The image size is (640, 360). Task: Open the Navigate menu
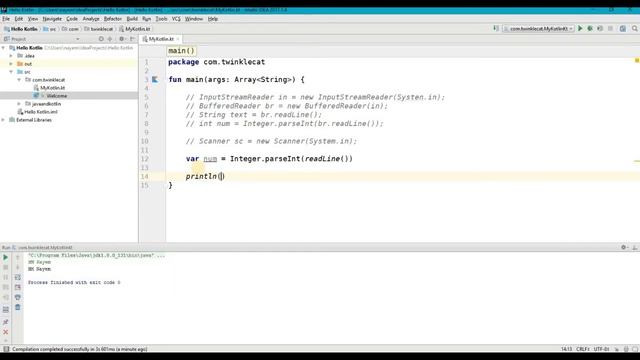[x=52, y=19]
